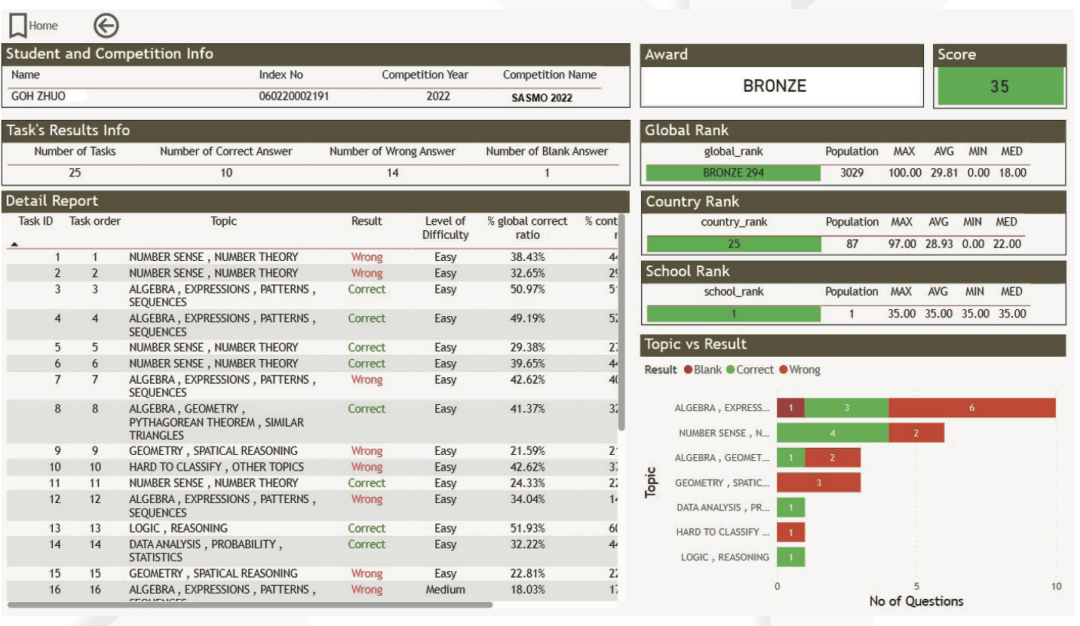
Task: Sort table by the Topic column header
Action: point(223,221)
